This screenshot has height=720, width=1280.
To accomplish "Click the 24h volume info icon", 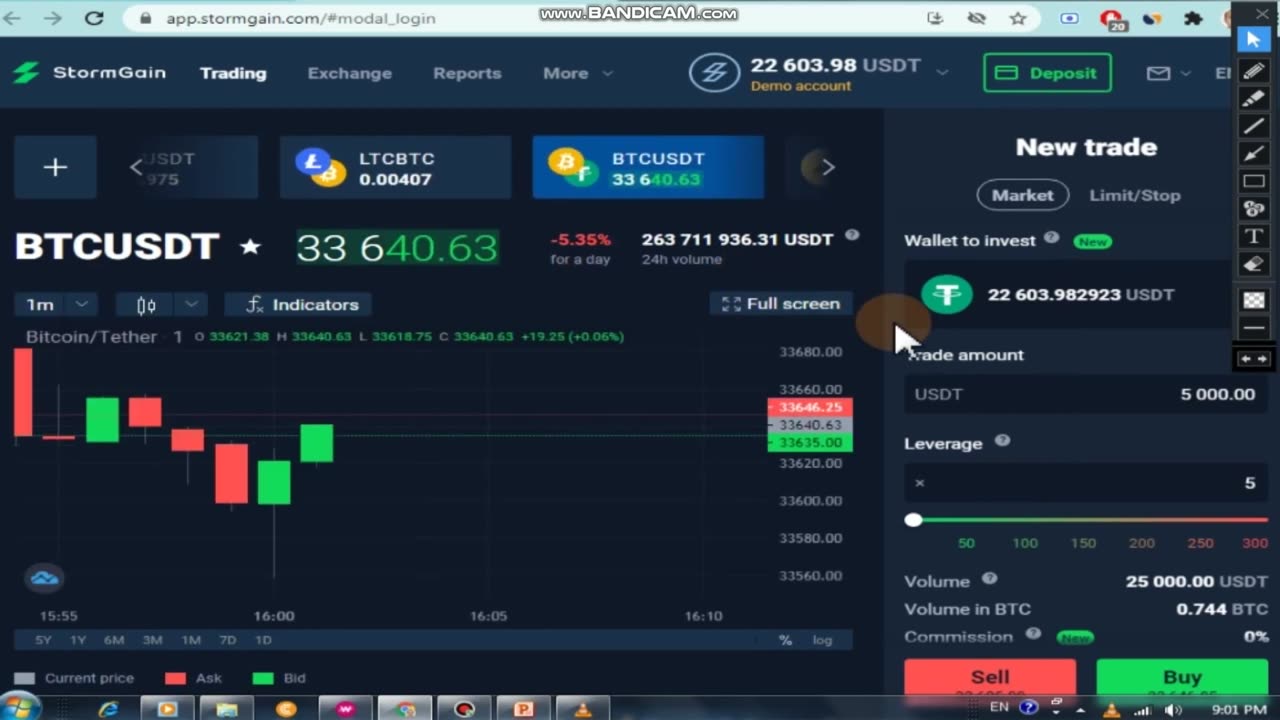I will 852,236.
